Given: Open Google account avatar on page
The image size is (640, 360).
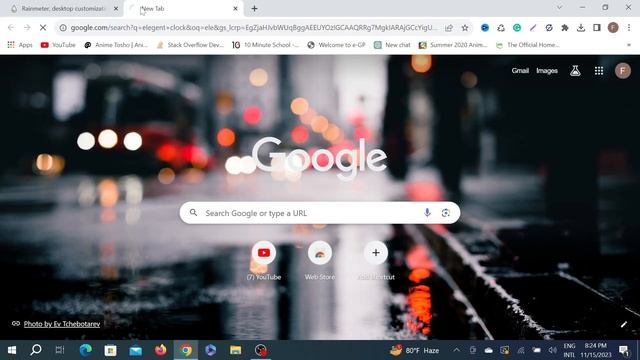Looking at the screenshot, I should 622,71.
